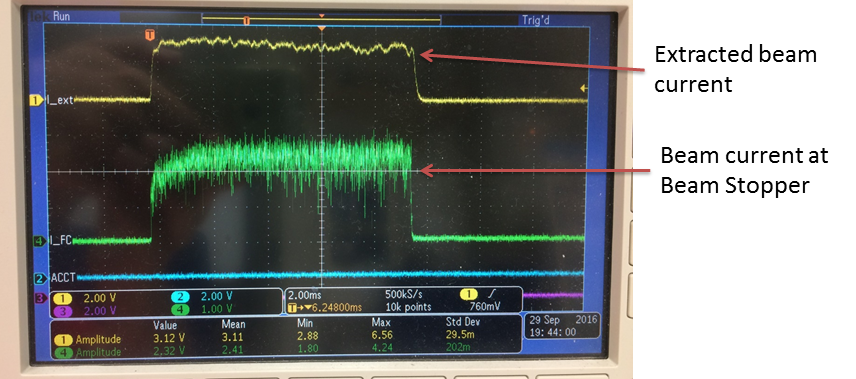
Task: Click the orange trigger position arrow at top center
Action: tap(322, 27)
